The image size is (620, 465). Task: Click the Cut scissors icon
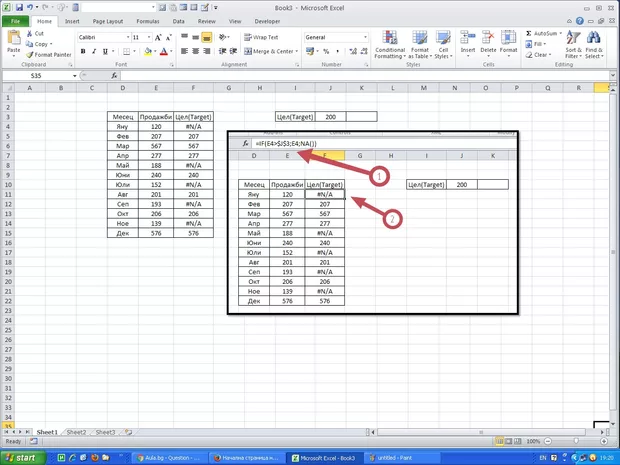(x=30, y=34)
